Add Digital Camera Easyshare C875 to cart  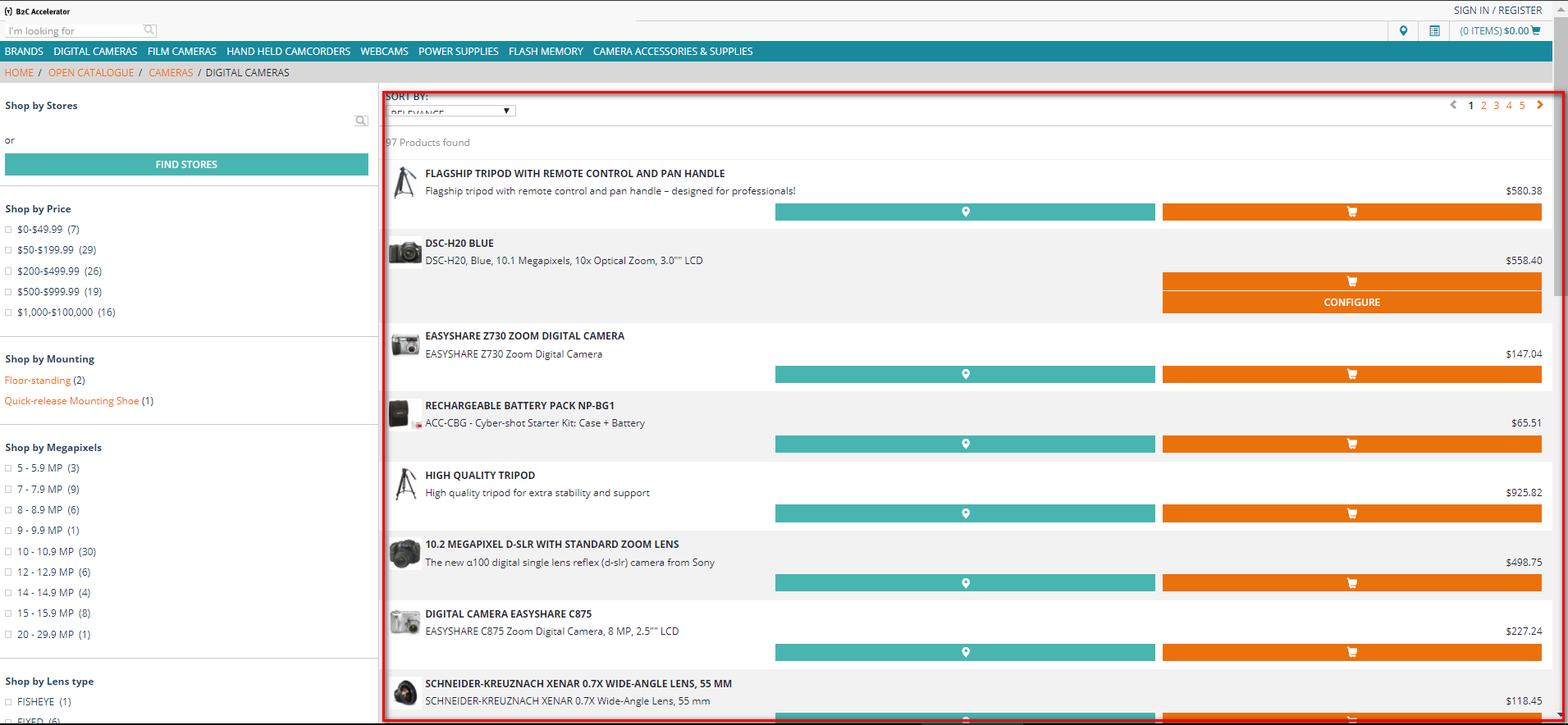click(1351, 652)
